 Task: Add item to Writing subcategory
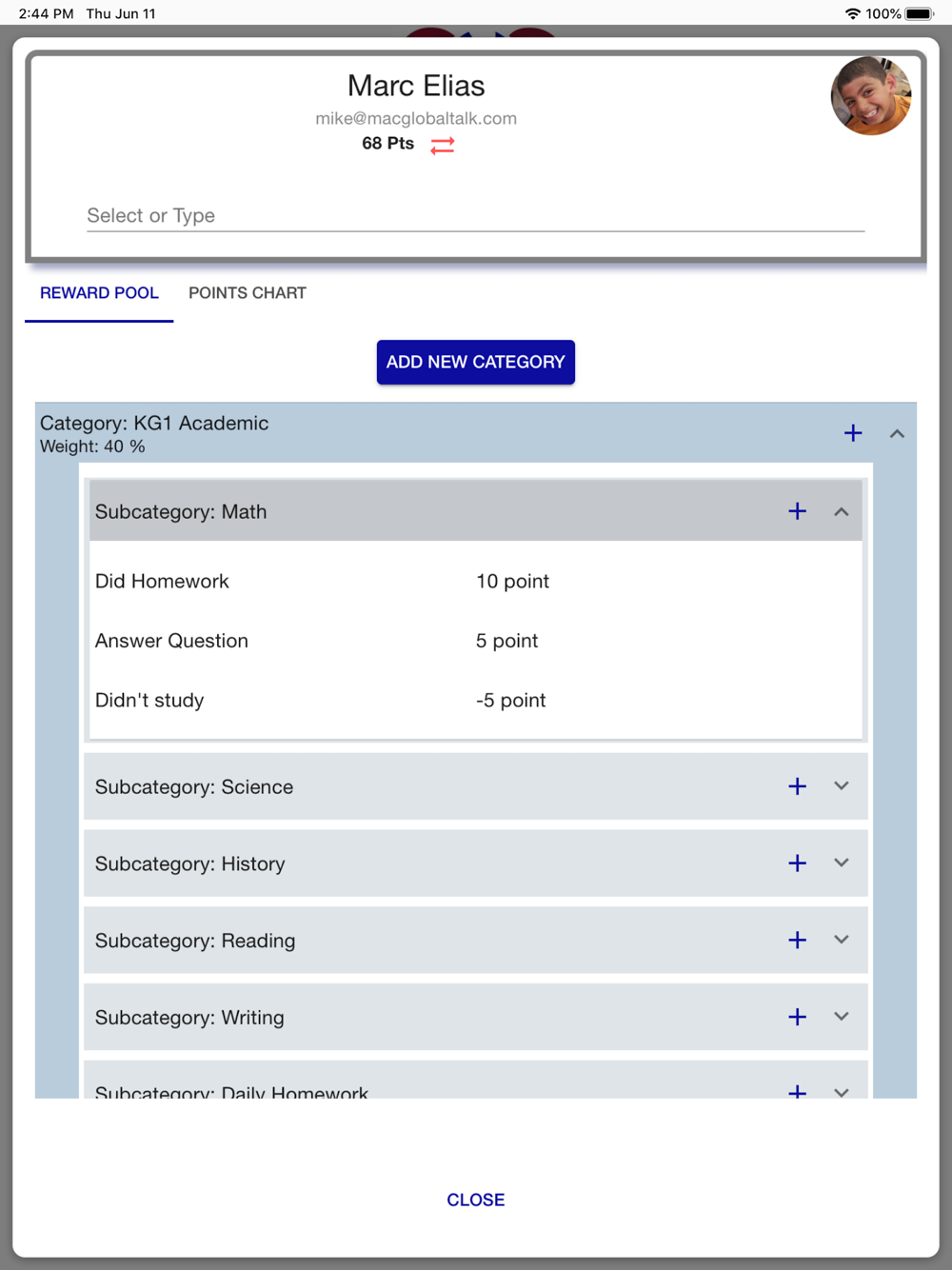pyautogui.click(x=798, y=1017)
